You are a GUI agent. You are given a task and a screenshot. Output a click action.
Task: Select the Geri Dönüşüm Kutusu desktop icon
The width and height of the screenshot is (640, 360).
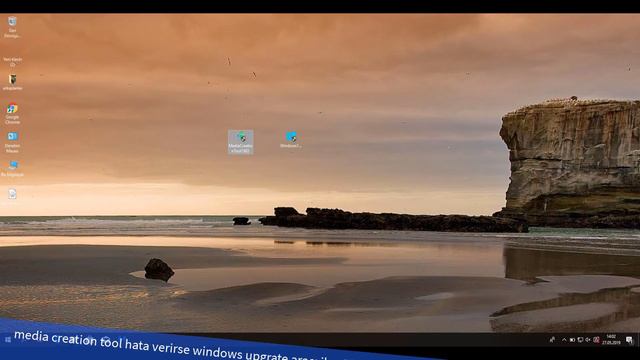12,27
